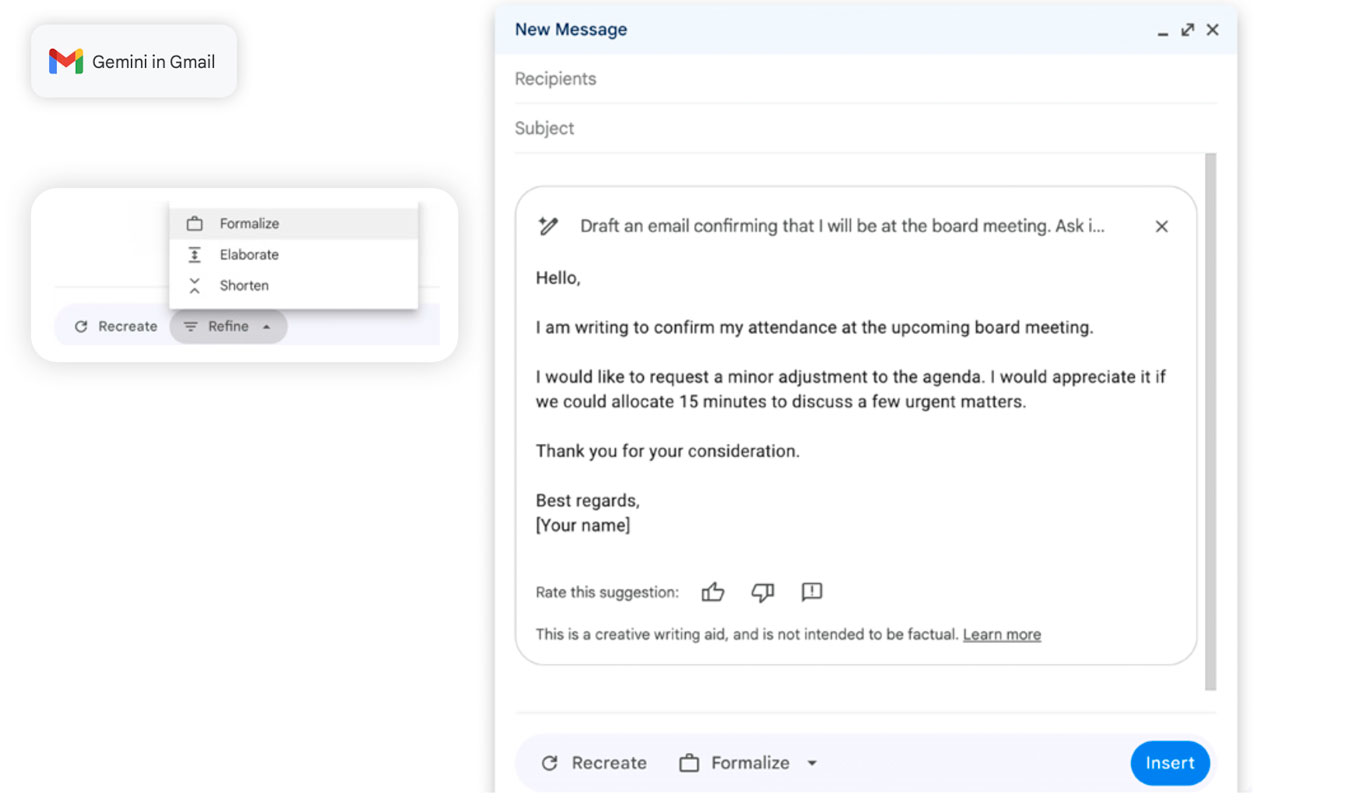
Task: Click the Gemini in Gmail label
Action: coord(153,62)
